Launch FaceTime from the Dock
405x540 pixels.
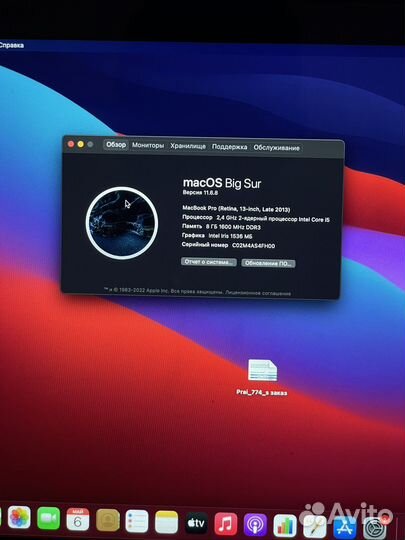(x=48, y=518)
